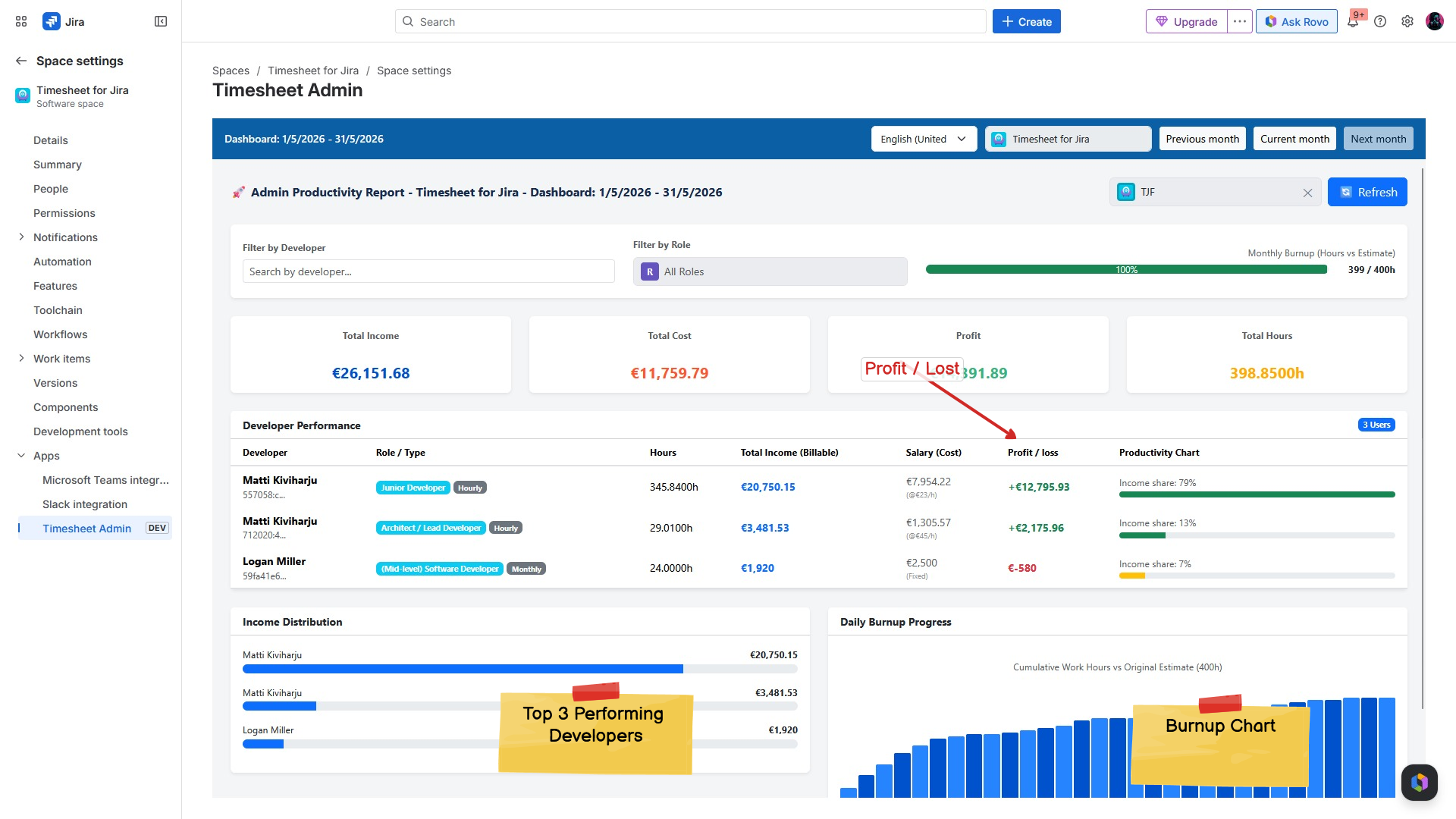
Task: Open Versions settings page
Action: [x=55, y=383]
